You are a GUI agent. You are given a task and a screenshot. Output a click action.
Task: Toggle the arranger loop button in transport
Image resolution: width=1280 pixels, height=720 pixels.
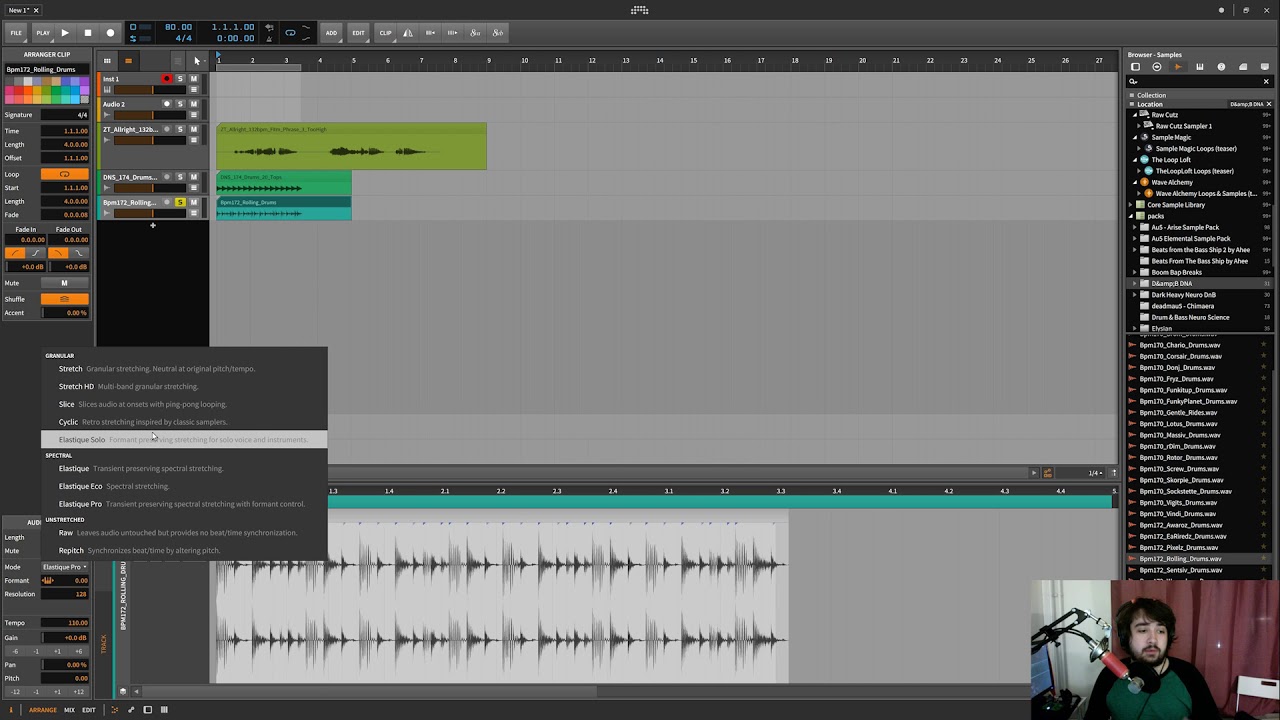point(290,33)
